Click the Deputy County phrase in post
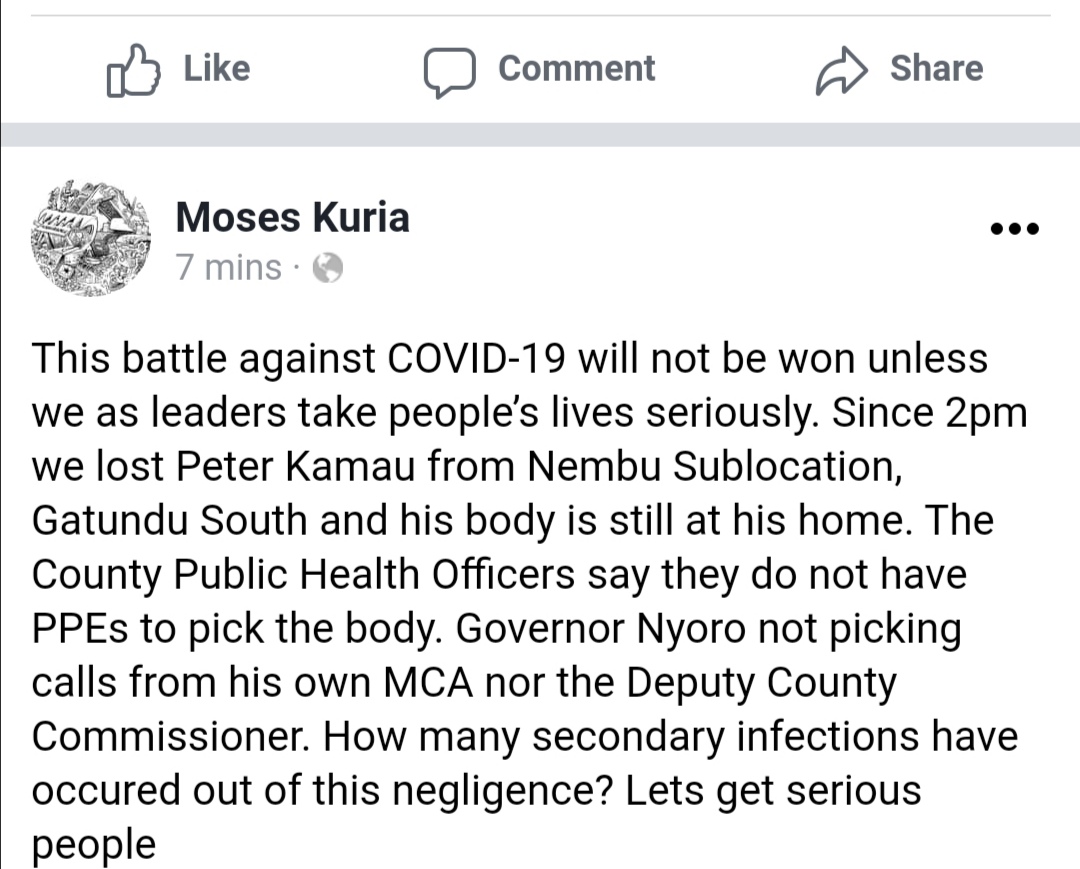This screenshot has height=869, width=1080. [x=761, y=682]
